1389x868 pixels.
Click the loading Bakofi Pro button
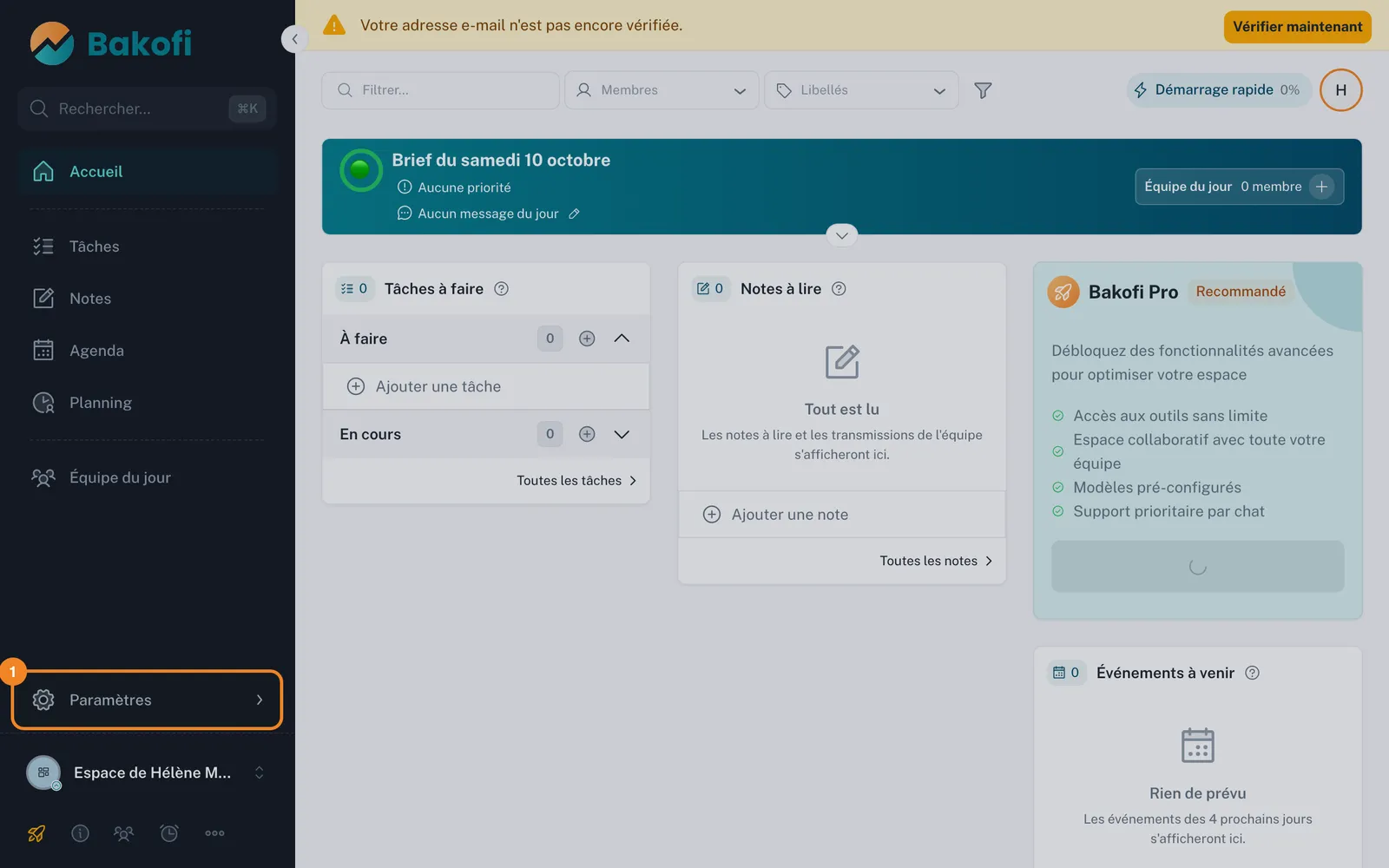click(x=1197, y=567)
